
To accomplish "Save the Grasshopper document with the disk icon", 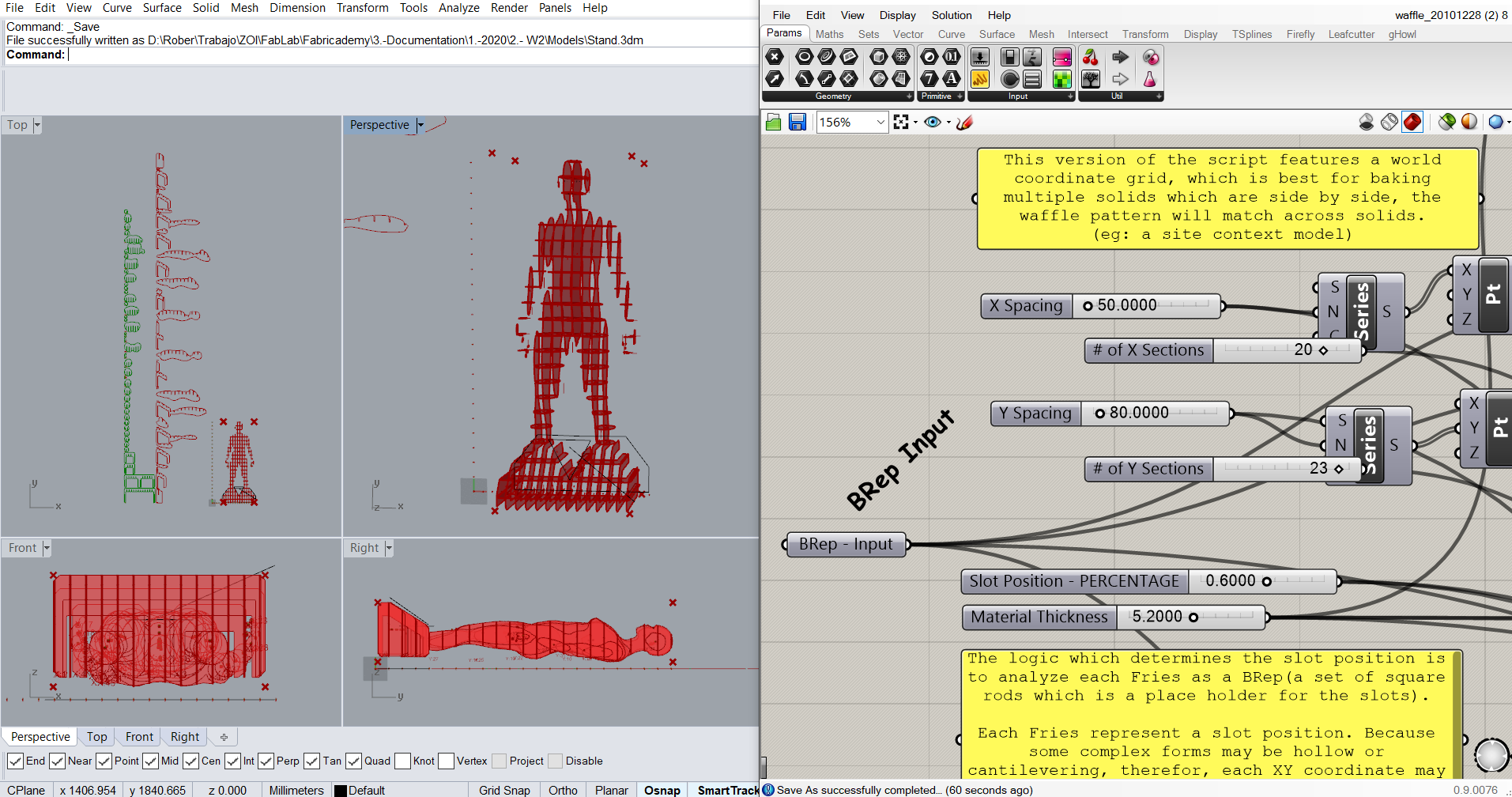I will coord(797,122).
